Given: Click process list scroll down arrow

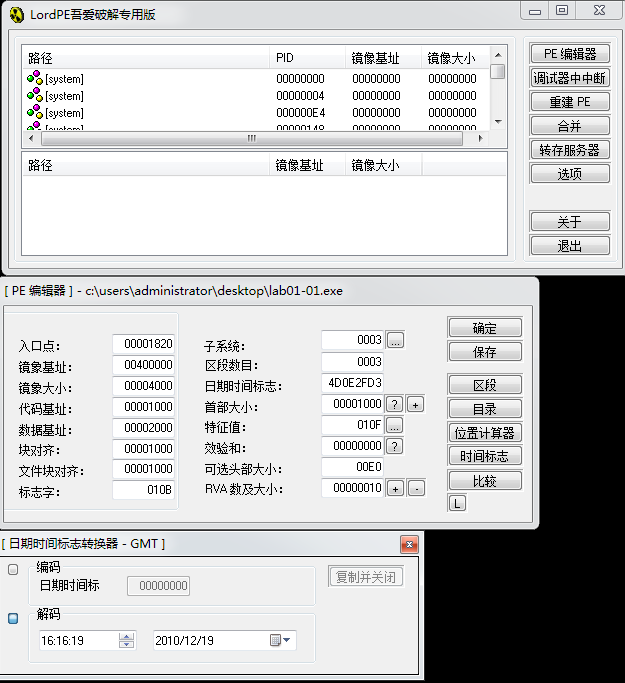Looking at the screenshot, I should [498, 122].
